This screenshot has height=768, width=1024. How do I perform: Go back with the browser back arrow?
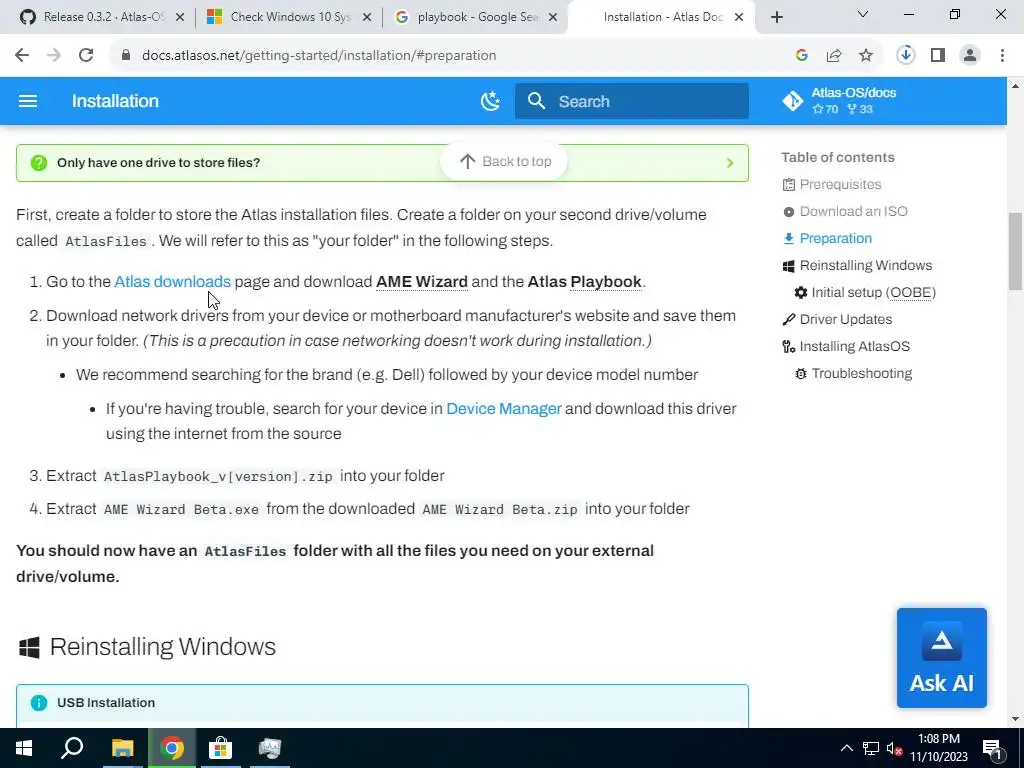[x=22, y=56]
